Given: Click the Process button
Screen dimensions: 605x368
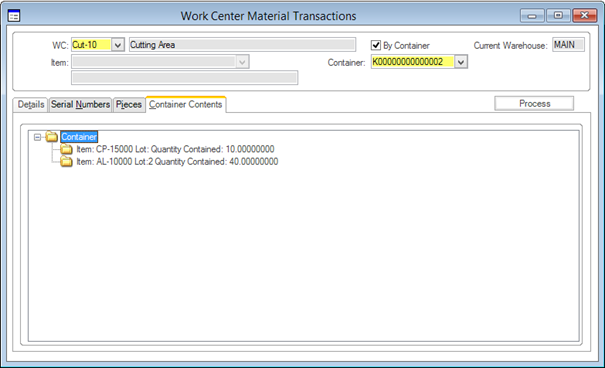Looking at the screenshot, I should [534, 103].
